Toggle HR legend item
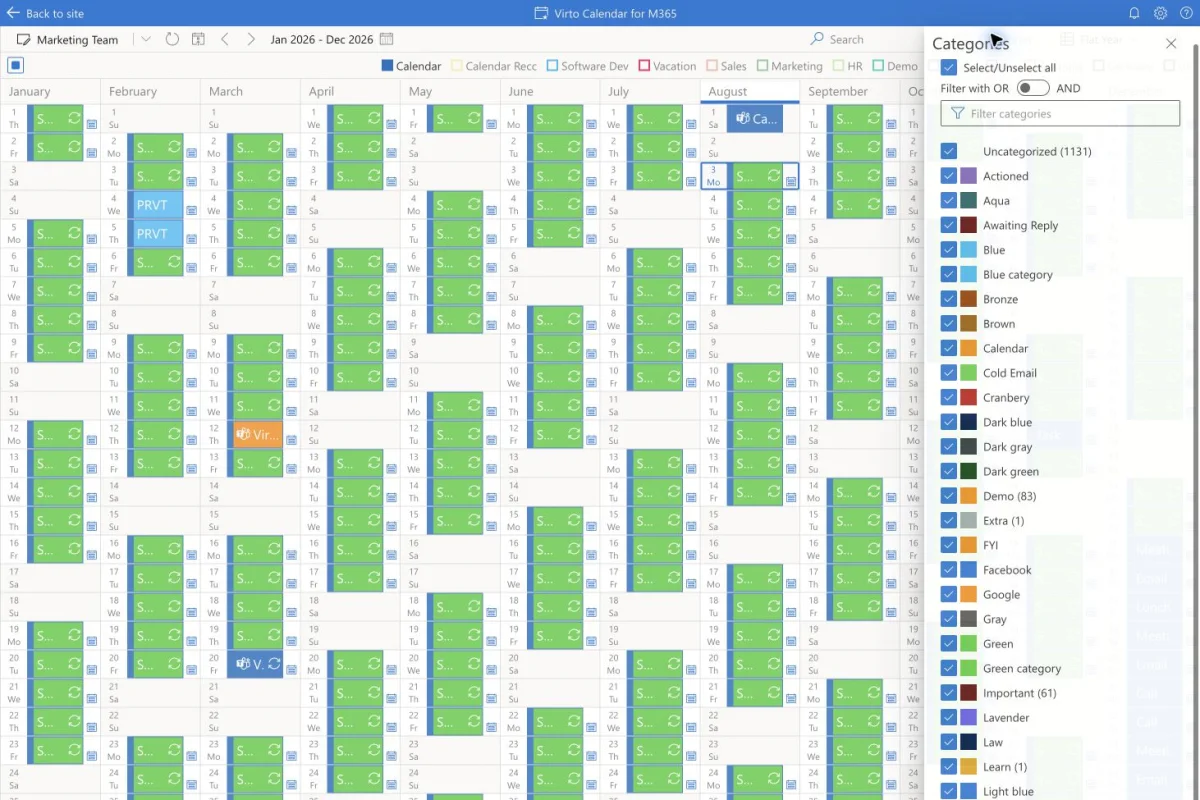 tap(847, 66)
